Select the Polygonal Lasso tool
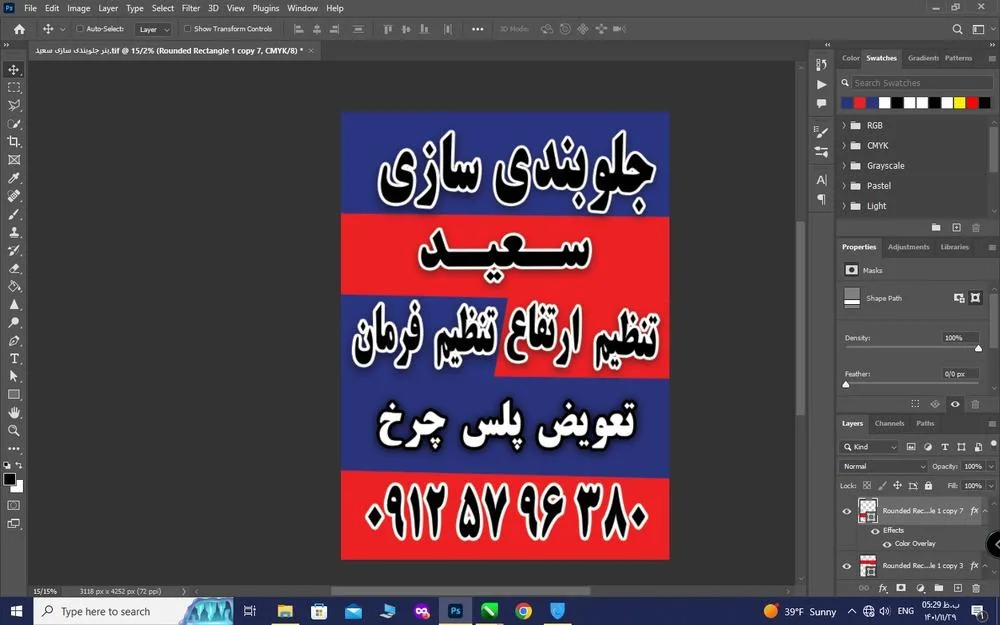 coord(13,105)
